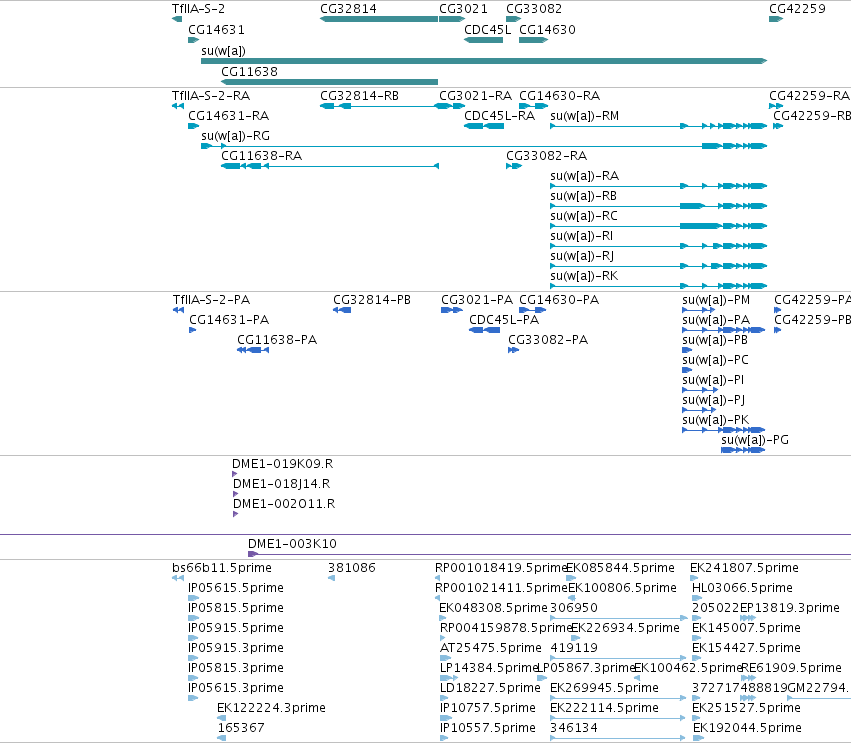Select the EK222114.5prime feature line
851x743 pixels.
(618, 718)
